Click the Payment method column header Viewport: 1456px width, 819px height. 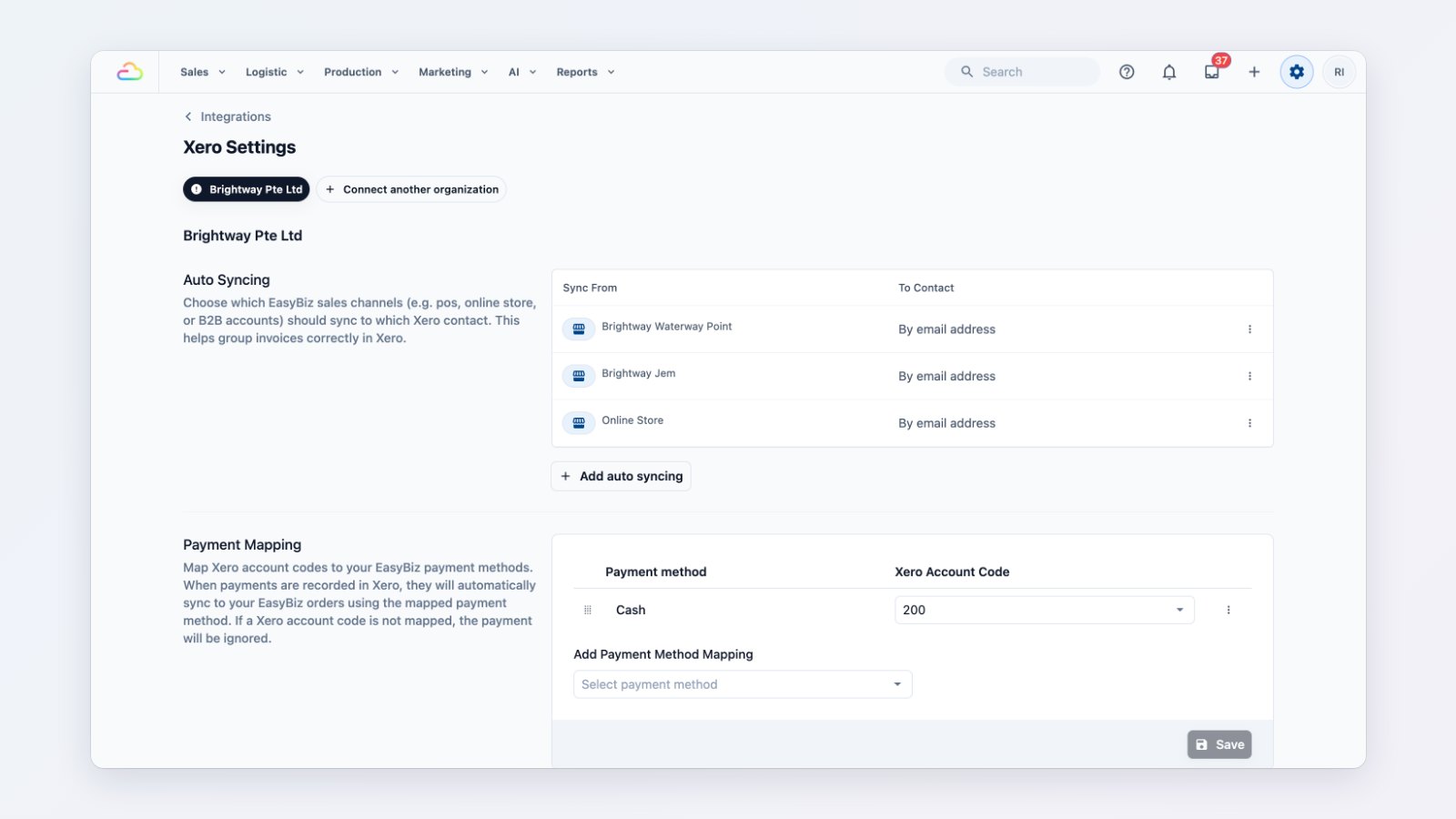click(656, 571)
